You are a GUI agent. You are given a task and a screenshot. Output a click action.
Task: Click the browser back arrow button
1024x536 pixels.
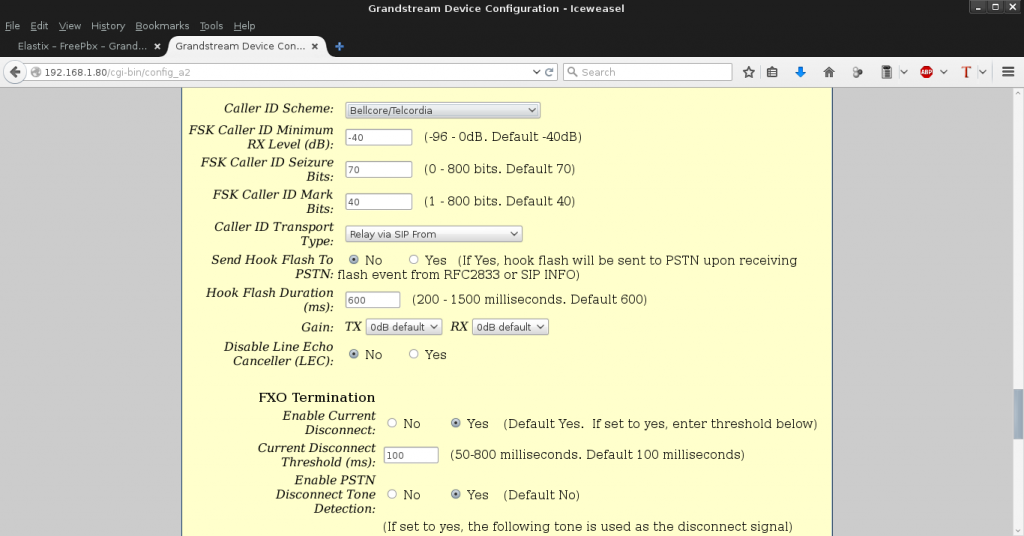15,72
